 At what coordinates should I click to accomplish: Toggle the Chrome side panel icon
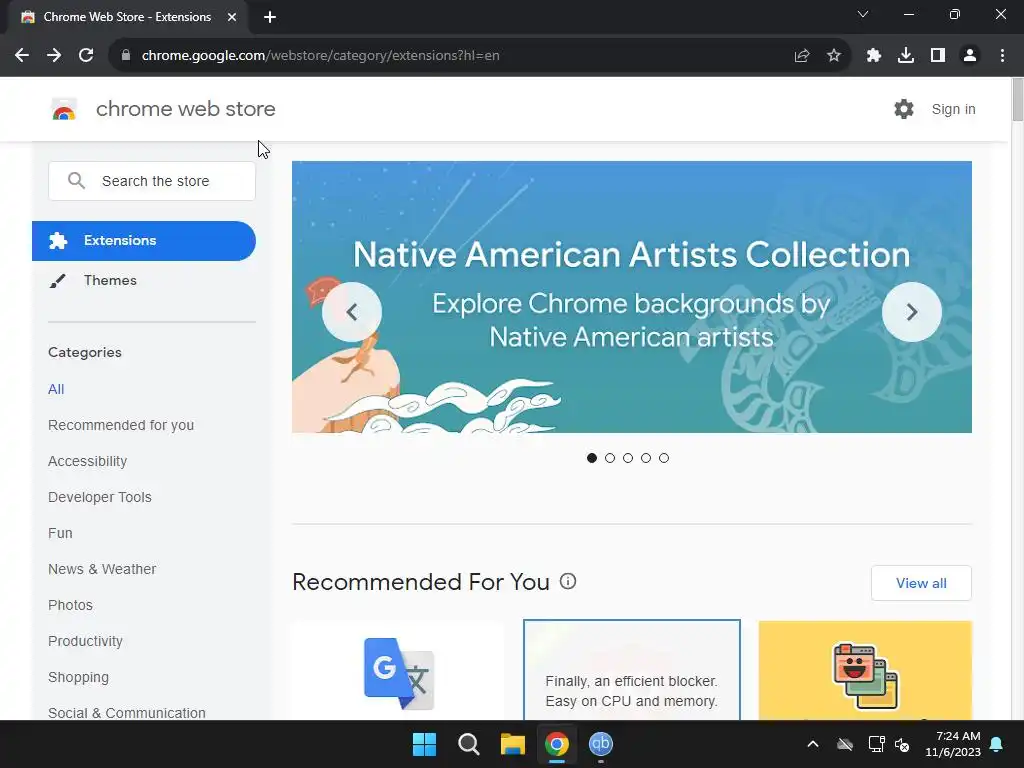(938, 56)
